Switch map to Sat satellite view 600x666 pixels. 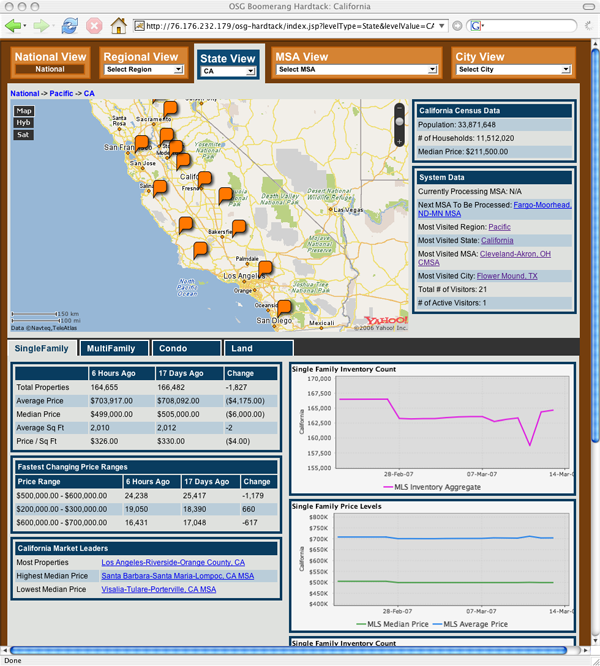click(24, 135)
